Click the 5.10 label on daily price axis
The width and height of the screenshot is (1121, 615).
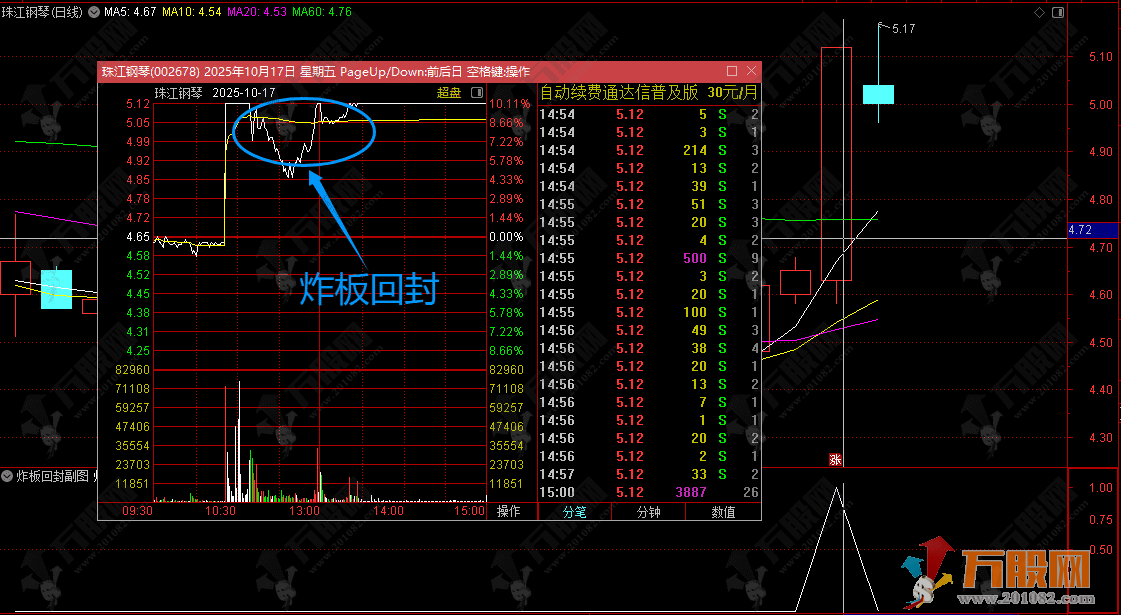[1100, 56]
